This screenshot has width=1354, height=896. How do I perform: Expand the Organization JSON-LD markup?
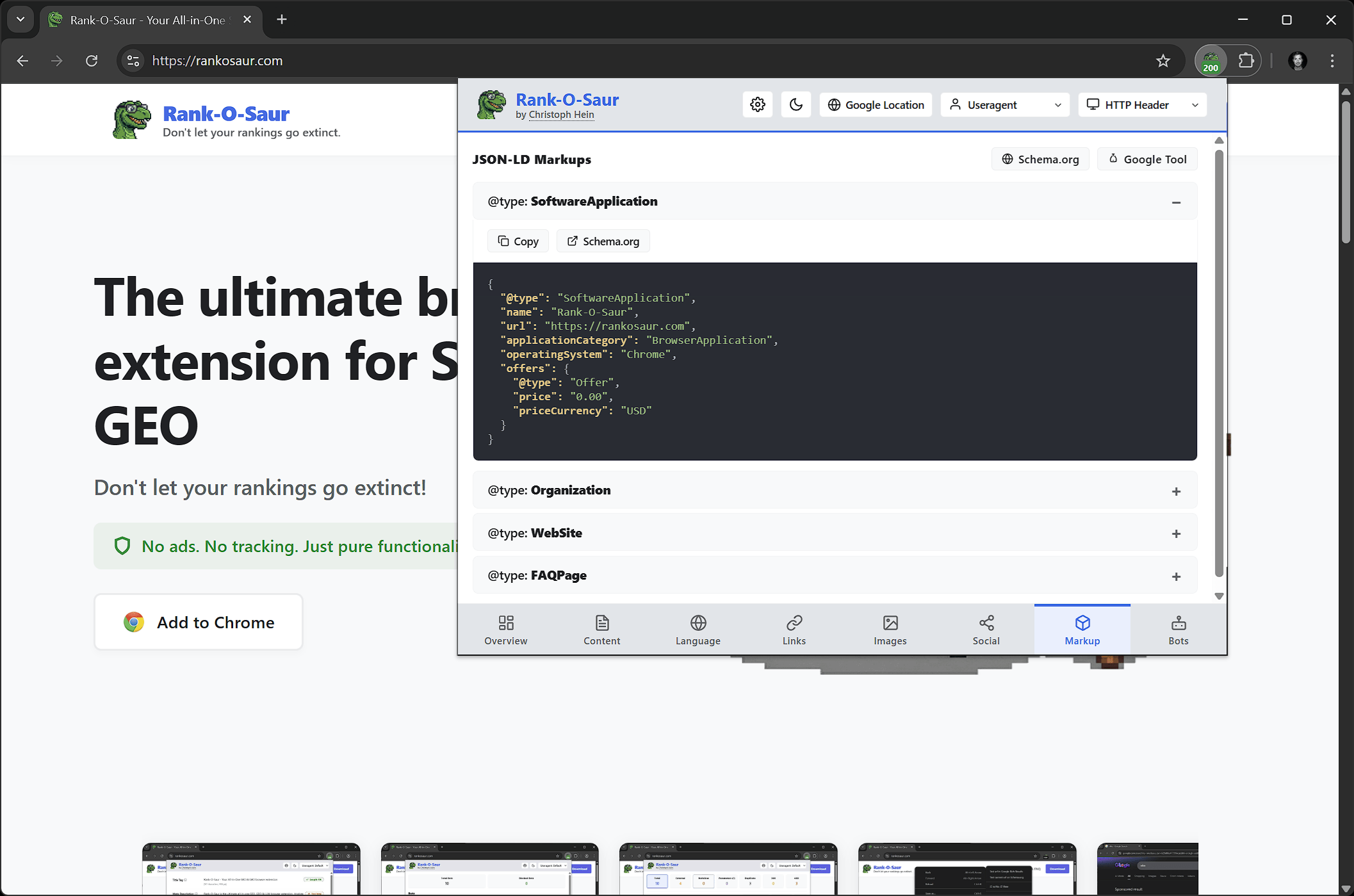click(1176, 491)
